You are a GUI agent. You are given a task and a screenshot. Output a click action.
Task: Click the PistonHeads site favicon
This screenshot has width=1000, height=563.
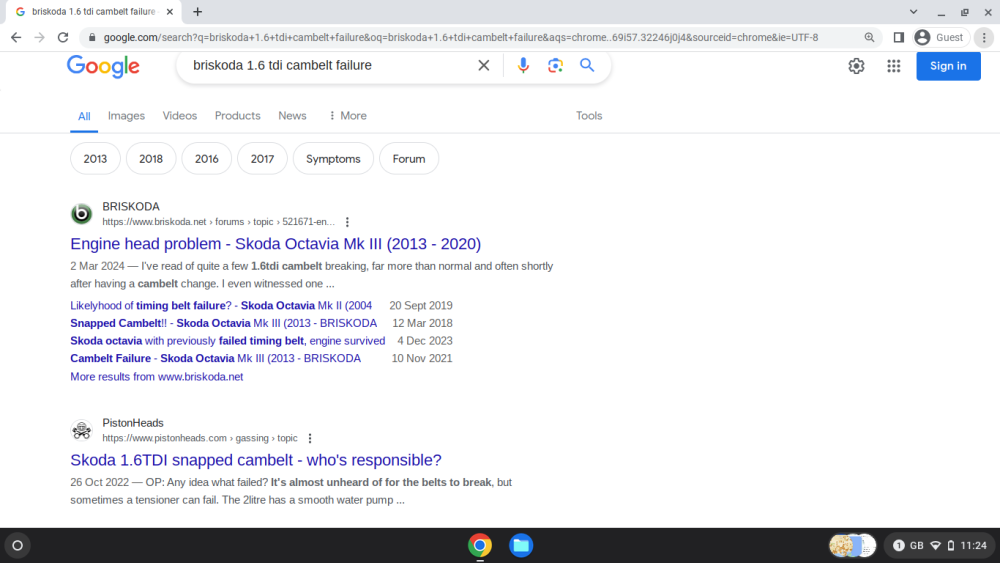tap(82, 430)
